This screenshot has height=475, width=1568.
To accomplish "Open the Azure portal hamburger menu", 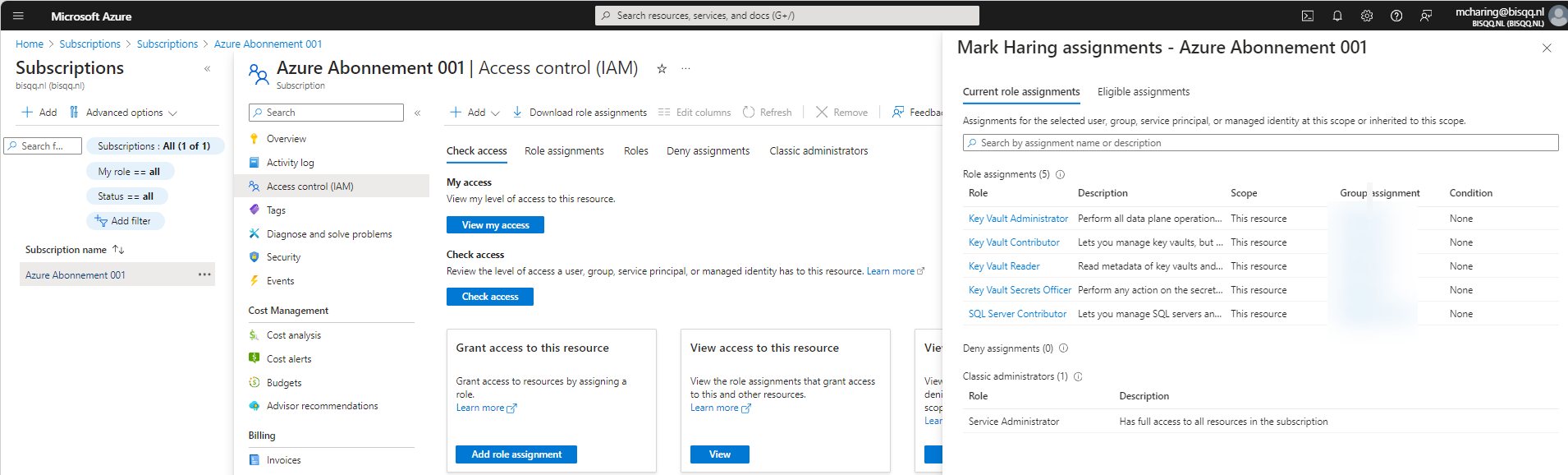I will point(18,16).
